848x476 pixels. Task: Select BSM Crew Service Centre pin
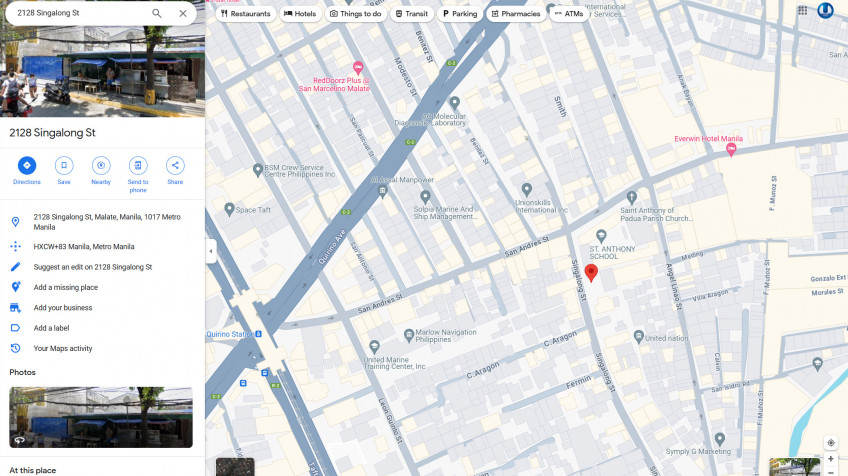tap(258, 170)
